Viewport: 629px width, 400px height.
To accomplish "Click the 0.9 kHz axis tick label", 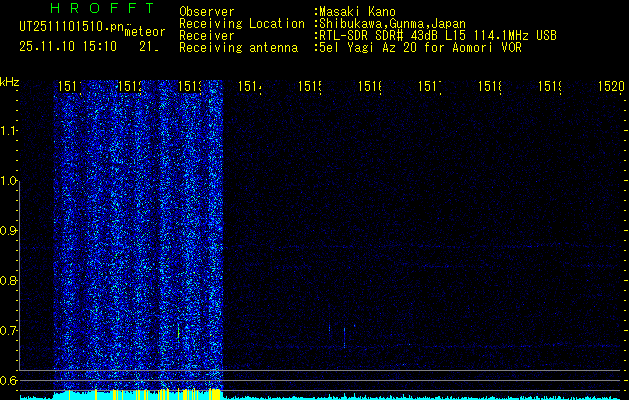I will click(x=8, y=231).
